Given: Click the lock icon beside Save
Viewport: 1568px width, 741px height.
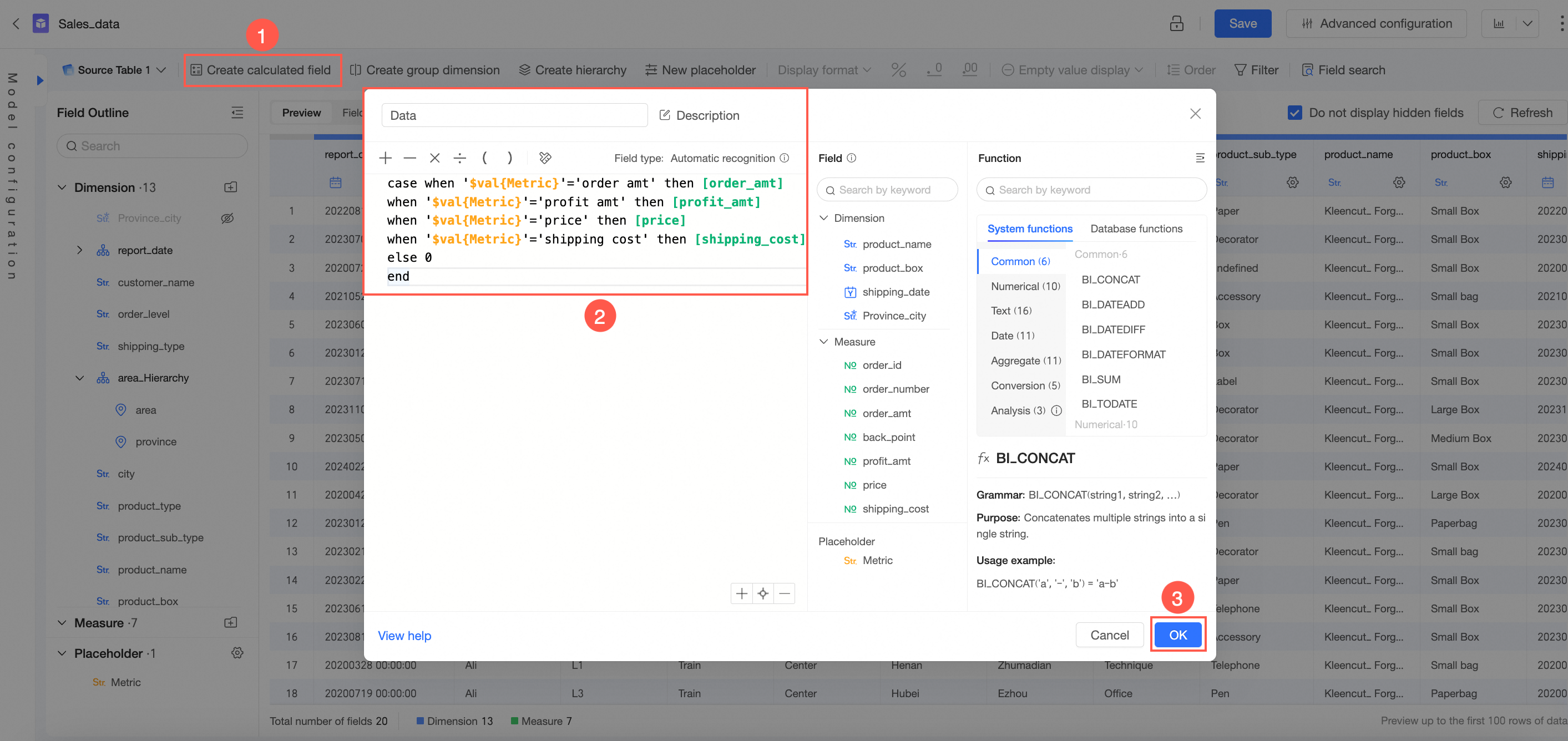Looking at the screenshot, I should 1176,24.
